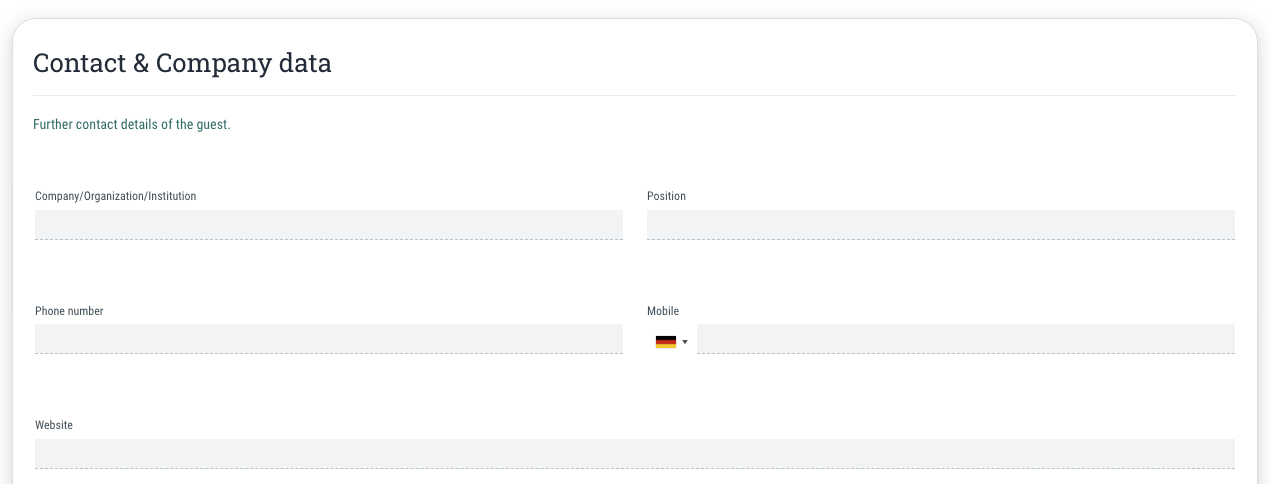Click into the Phone number field
Viewport: 1270px width, 484px height.
click(x=329, y=339)
